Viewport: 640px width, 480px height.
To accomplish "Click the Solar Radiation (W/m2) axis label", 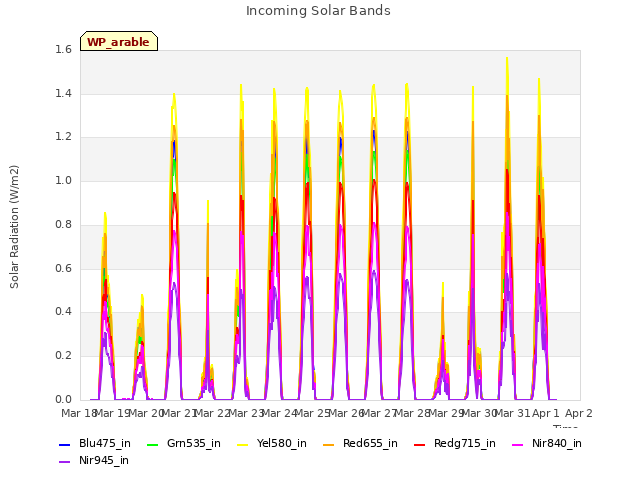I will pyautogui.click(x=14, y=227).
